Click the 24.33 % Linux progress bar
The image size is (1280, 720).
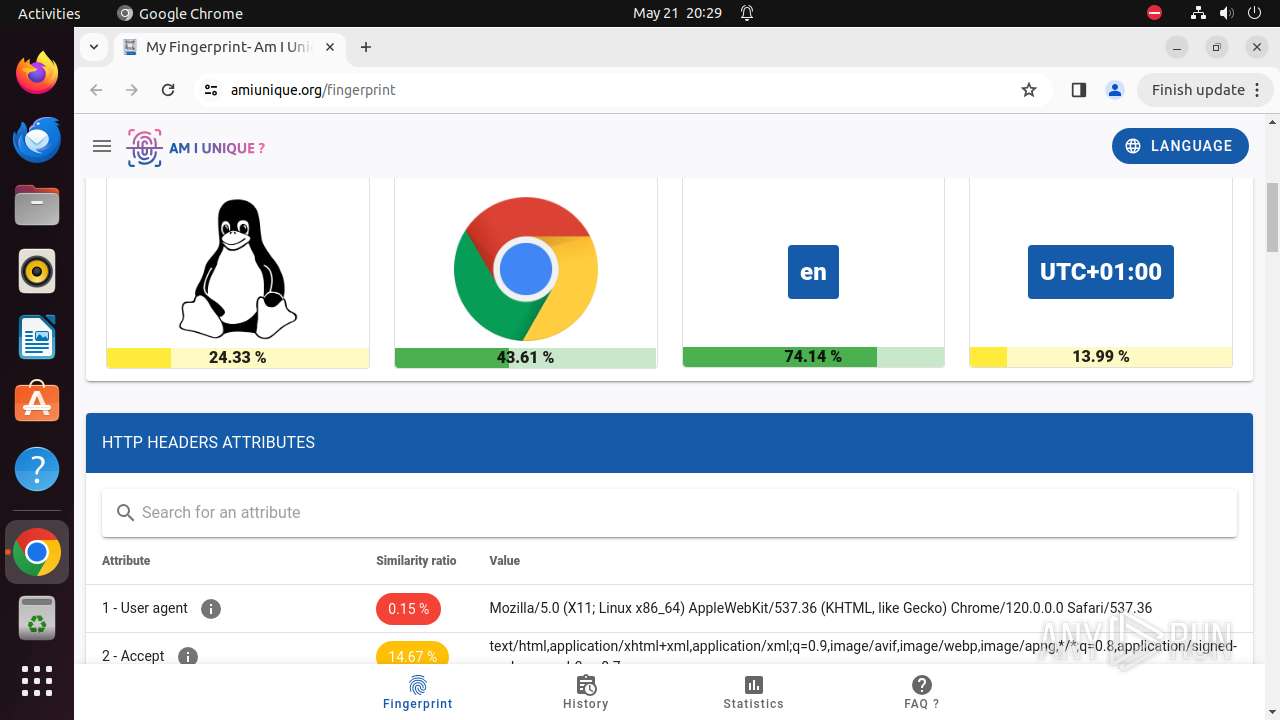point(238,358)
